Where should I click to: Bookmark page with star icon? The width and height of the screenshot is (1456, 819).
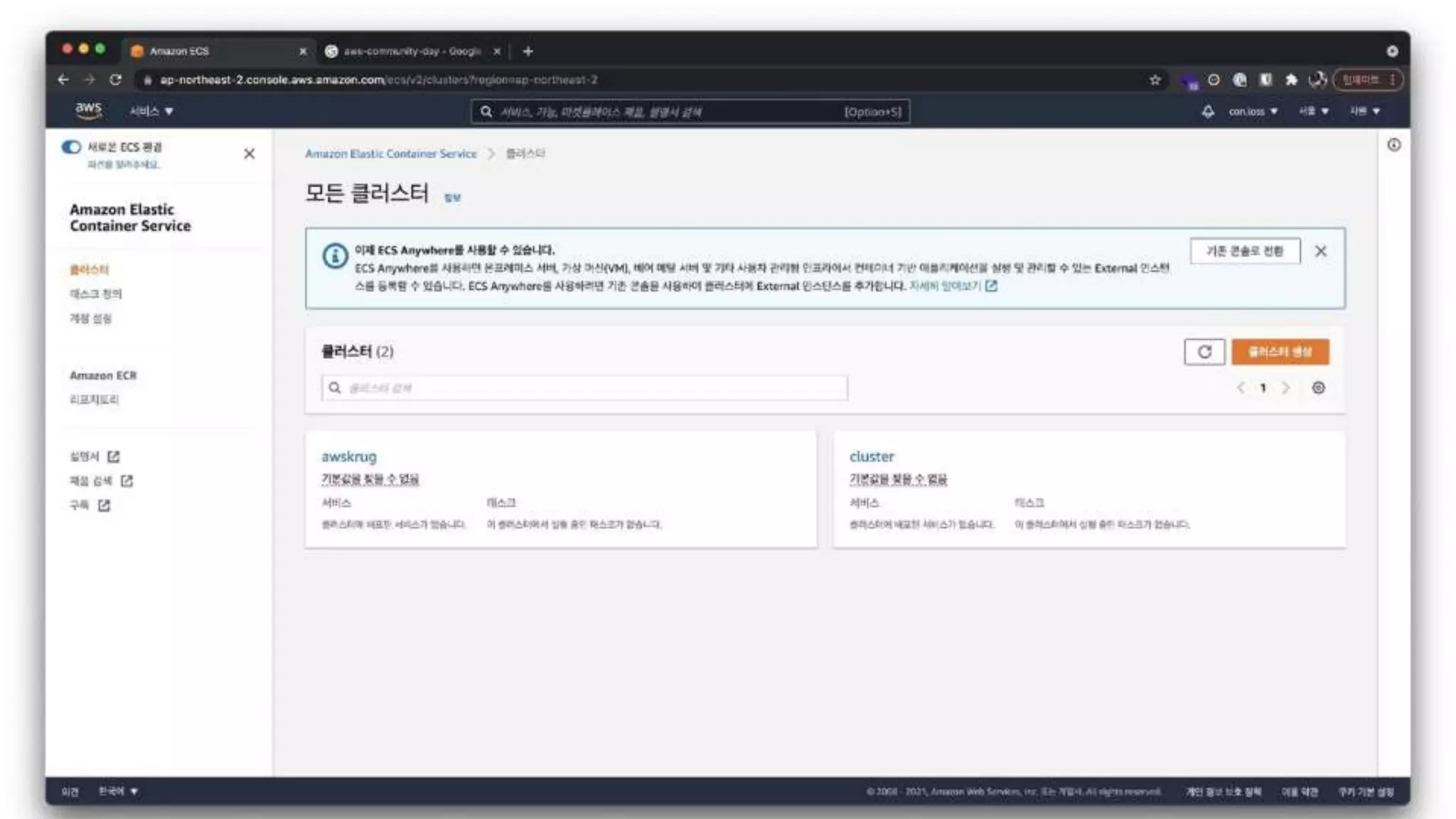click(1155, 80)
